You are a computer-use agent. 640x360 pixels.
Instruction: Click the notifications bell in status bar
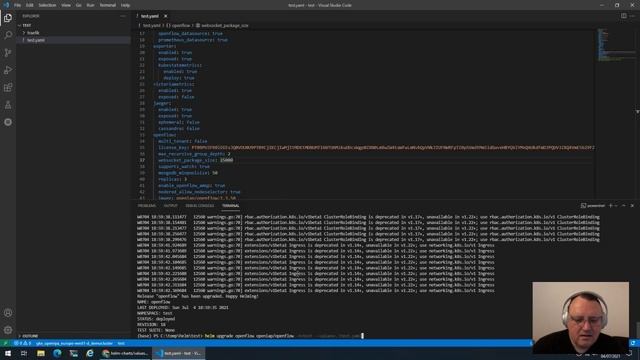click(x=633, y=343)
